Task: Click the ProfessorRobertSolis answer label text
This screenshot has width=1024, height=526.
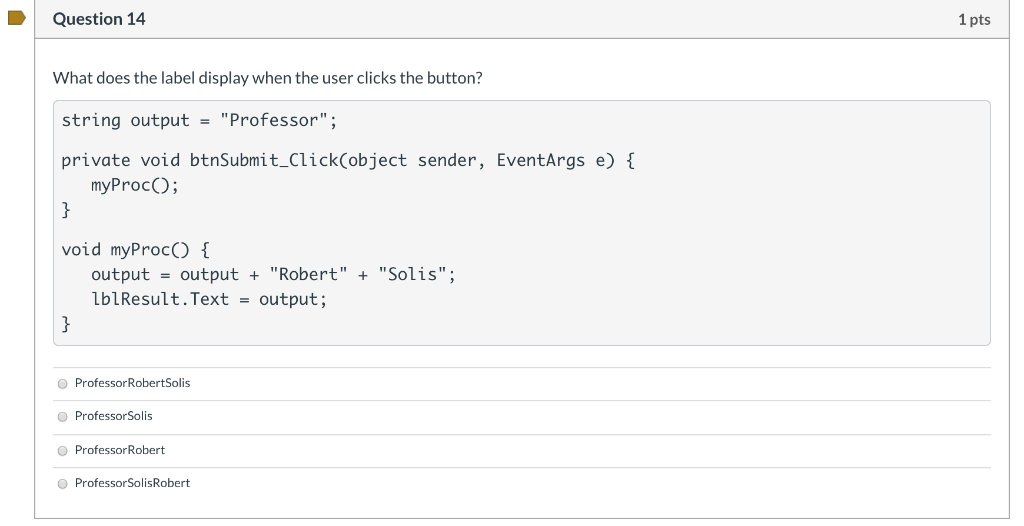Action: [x=133, y=383]
